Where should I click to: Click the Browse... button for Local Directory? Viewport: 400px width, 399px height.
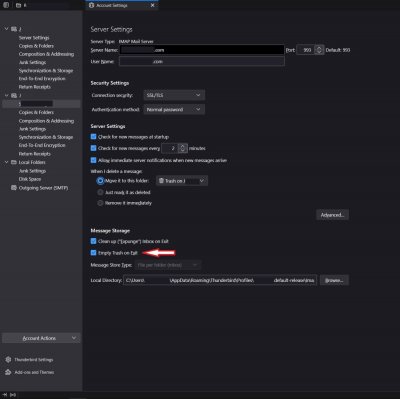pos(334,280)
